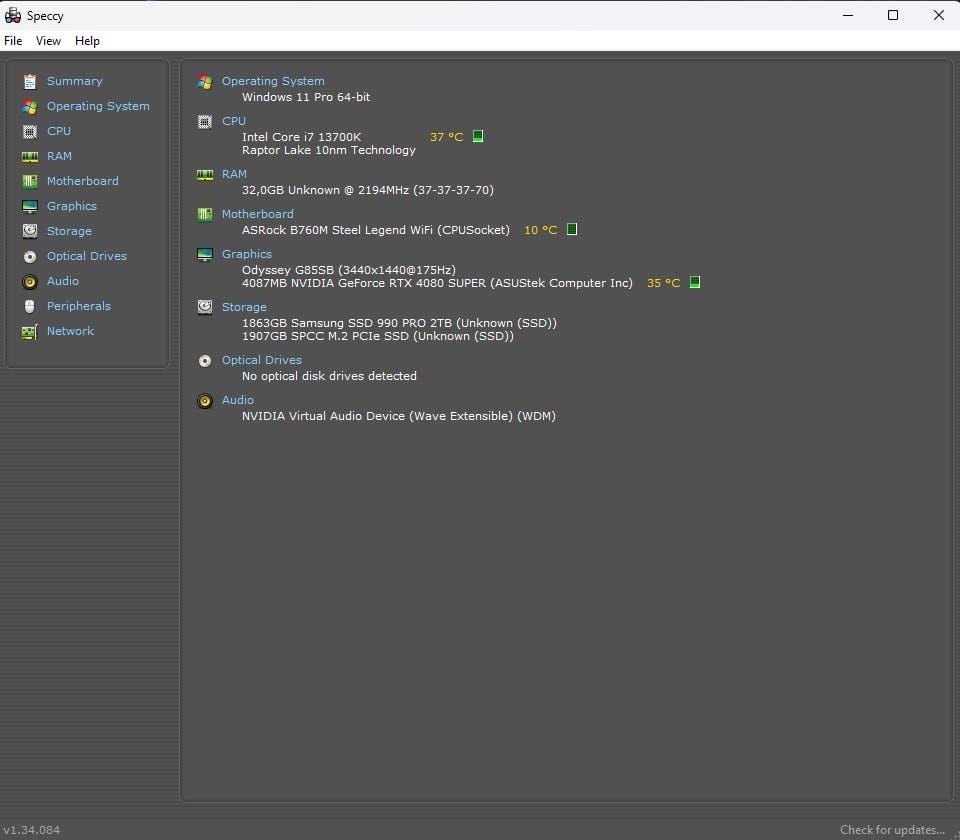The height and width of the screenshot is (840, 960).
Task: Click the Optical Drives heading in main panel
Action: point(261,360)
